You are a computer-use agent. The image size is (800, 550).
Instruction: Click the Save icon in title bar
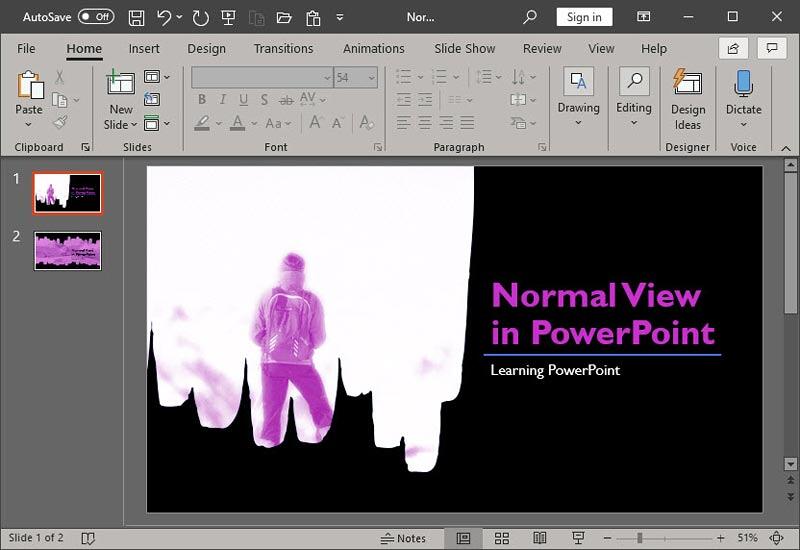tap(136, 17)
